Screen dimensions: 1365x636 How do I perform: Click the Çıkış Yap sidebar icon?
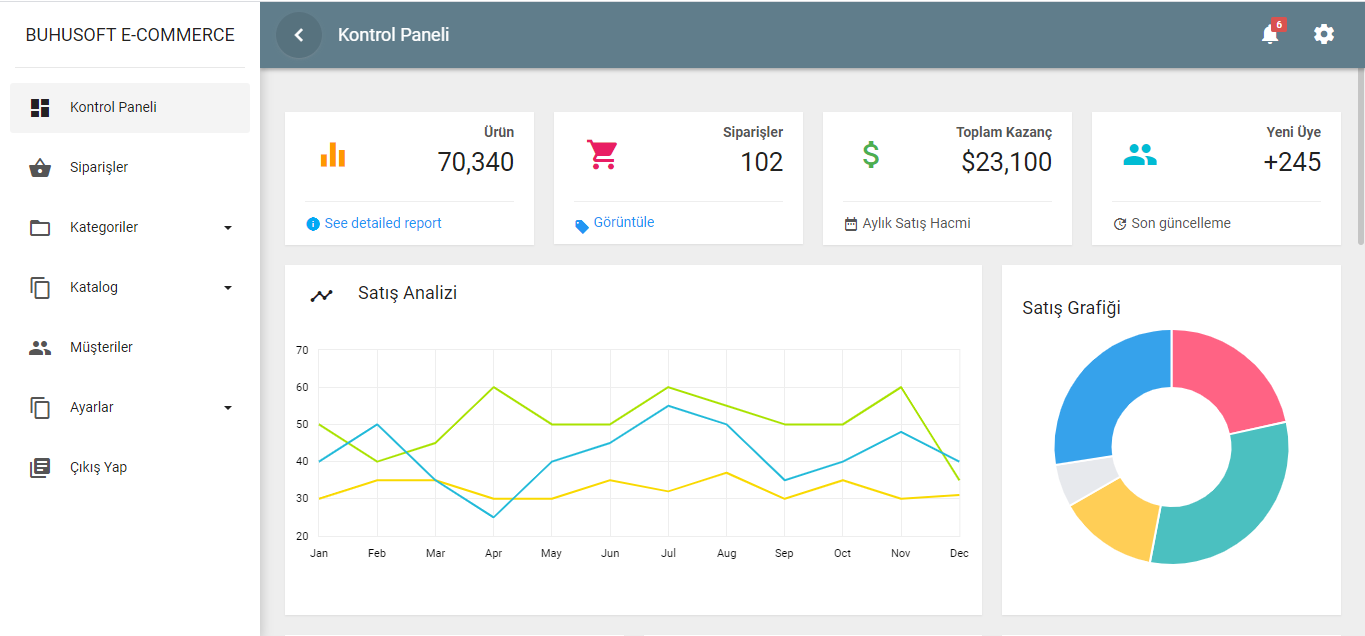pyautogui.click(x=40, y=468)
